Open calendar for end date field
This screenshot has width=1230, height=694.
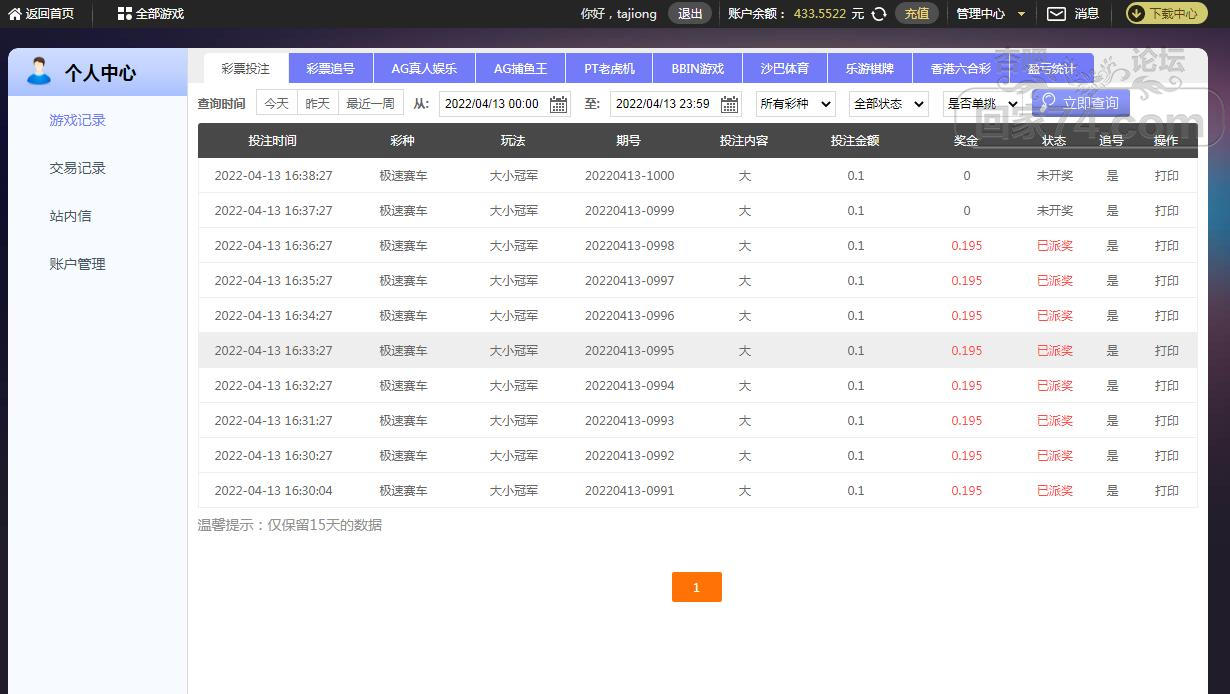(730, 104)
